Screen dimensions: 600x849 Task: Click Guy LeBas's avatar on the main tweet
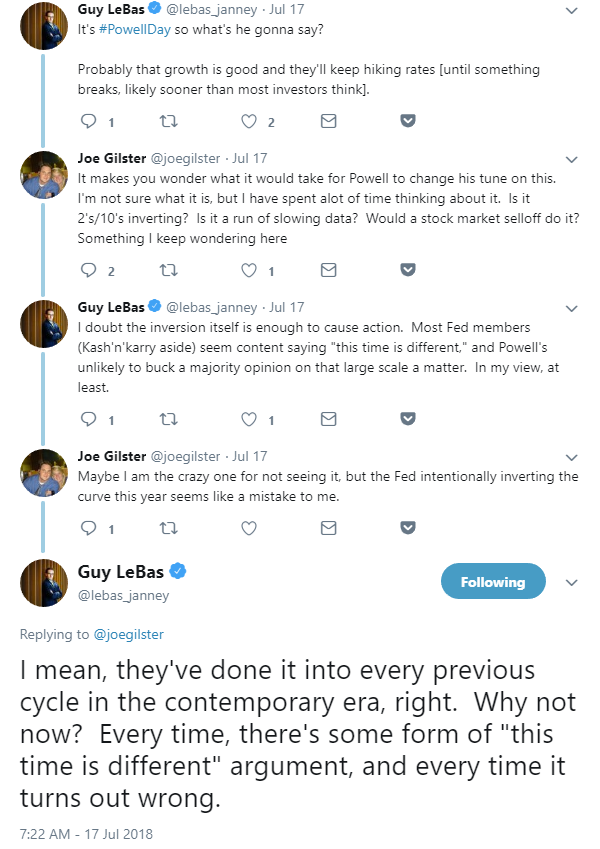pyautogui.click(x=44, y=583)
